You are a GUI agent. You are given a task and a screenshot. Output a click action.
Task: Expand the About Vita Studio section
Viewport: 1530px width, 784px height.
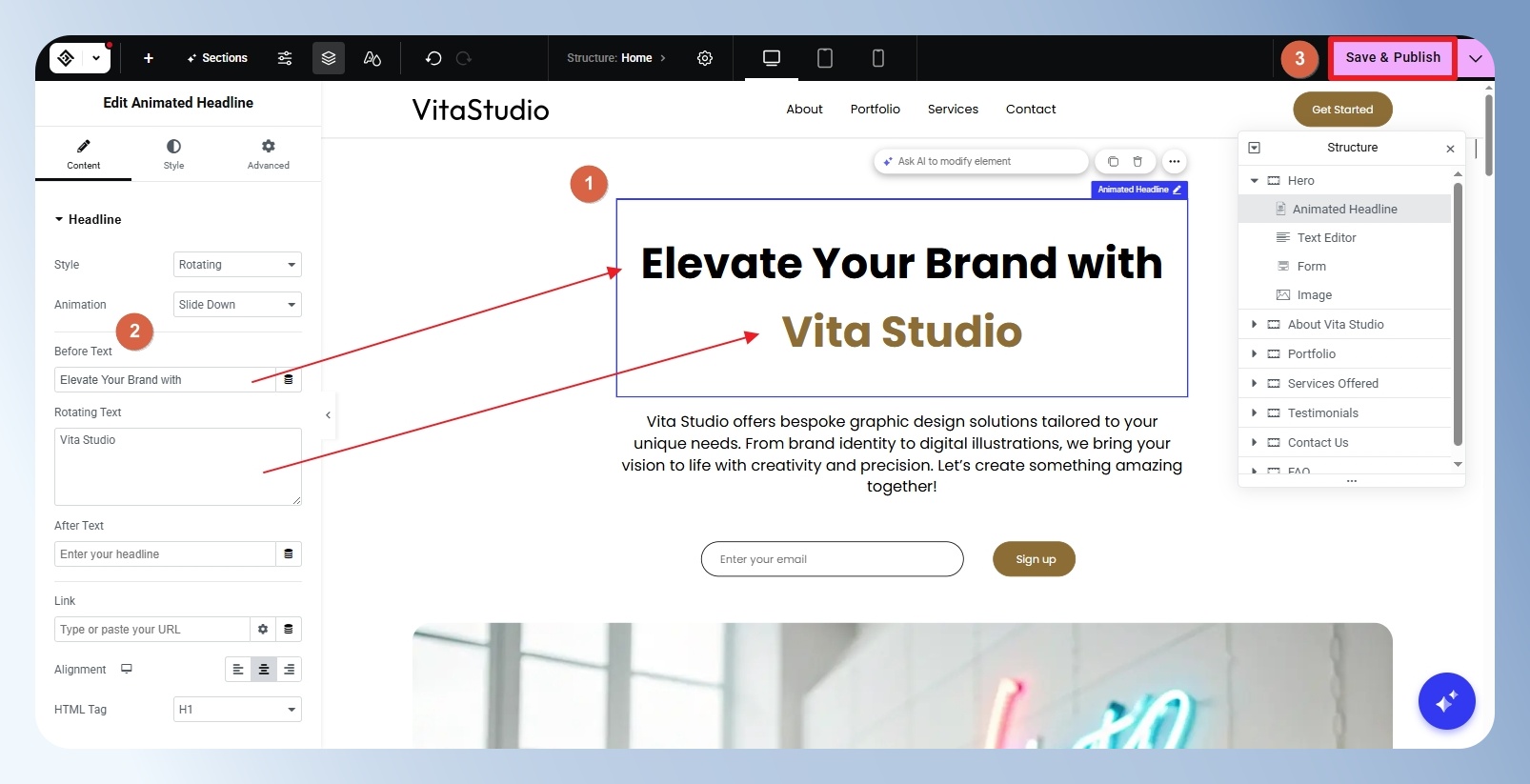pyautogui.click(x=1255, y=324)
